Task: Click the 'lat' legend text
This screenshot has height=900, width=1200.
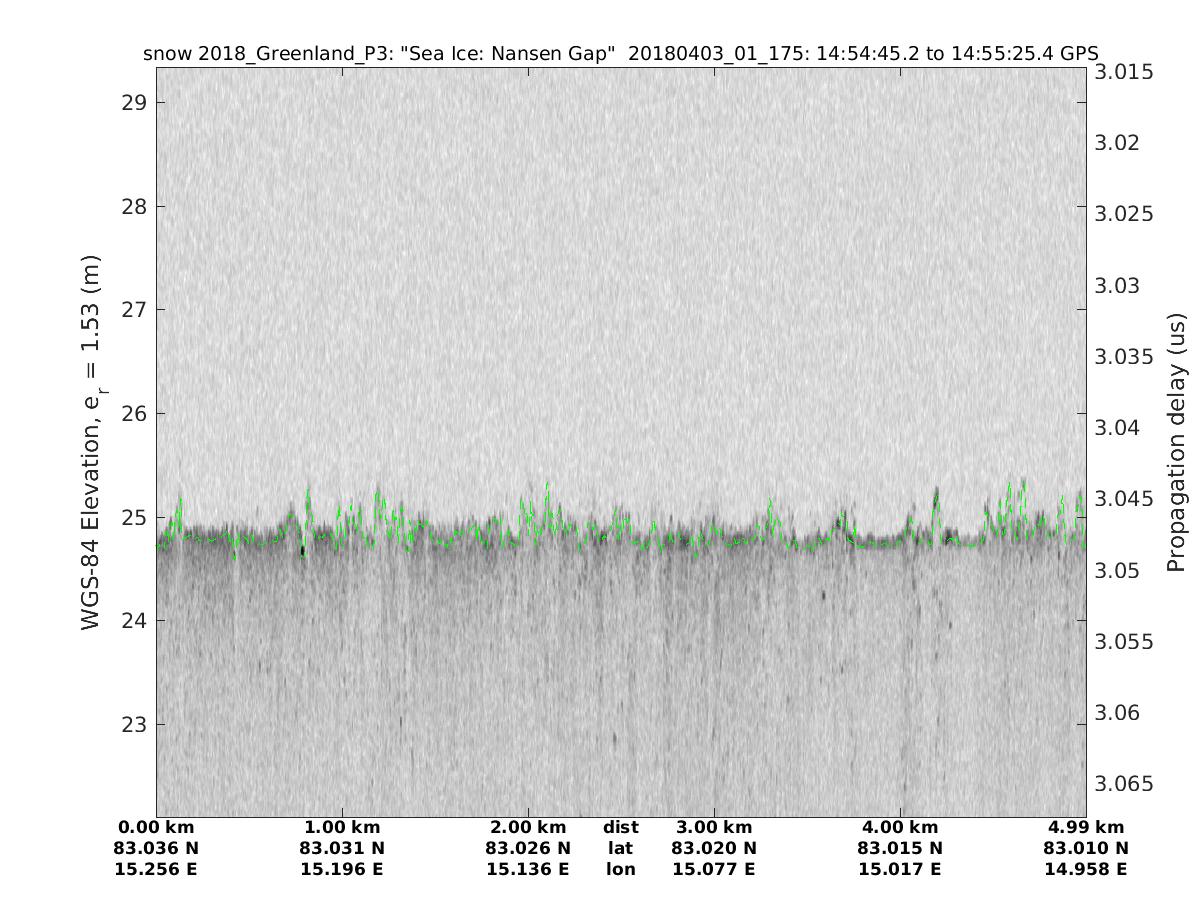Action: [620, 849]
